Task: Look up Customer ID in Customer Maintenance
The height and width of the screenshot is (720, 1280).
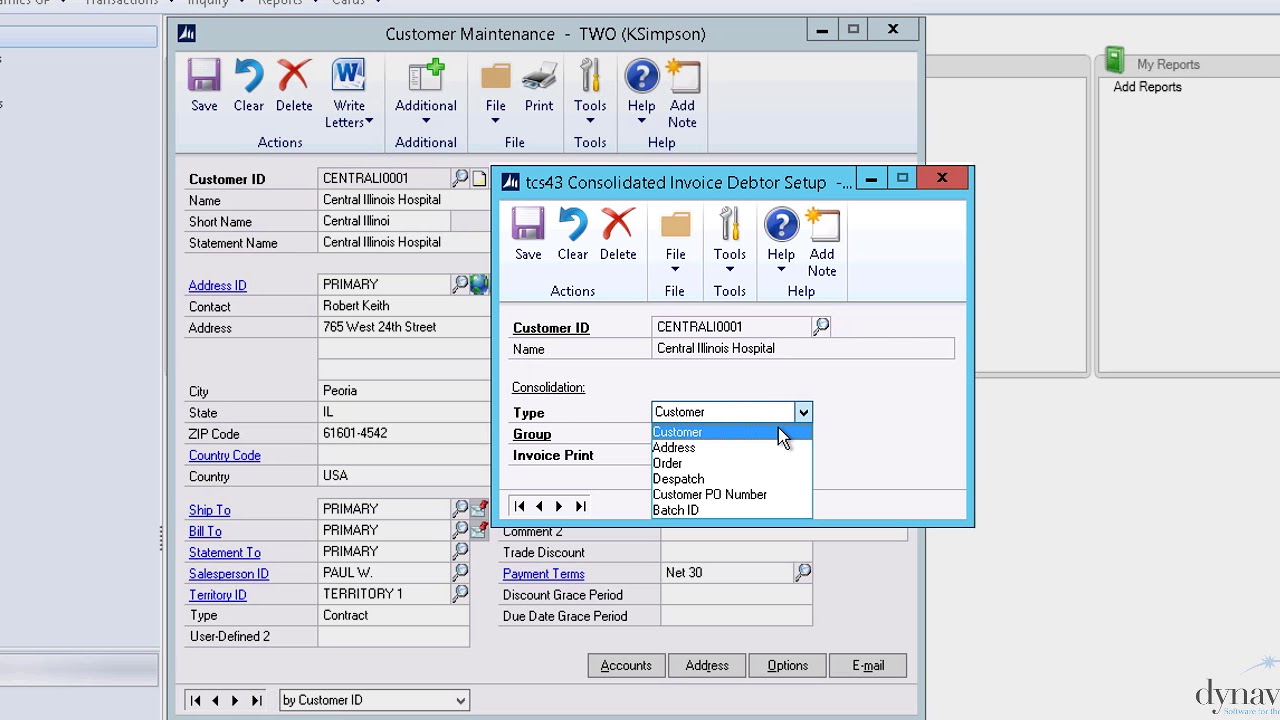Action: coord(460,178)
